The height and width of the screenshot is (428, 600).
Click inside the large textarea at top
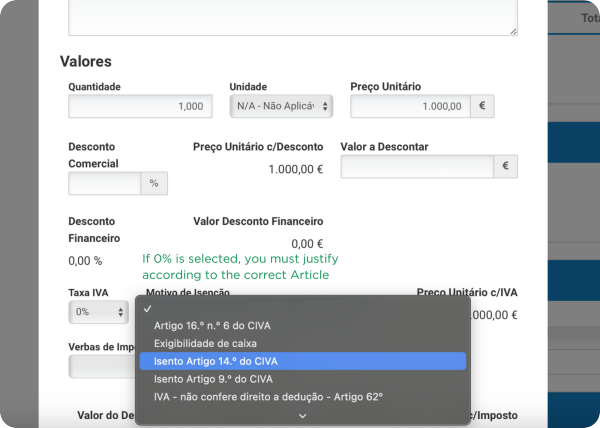(292, 17)
